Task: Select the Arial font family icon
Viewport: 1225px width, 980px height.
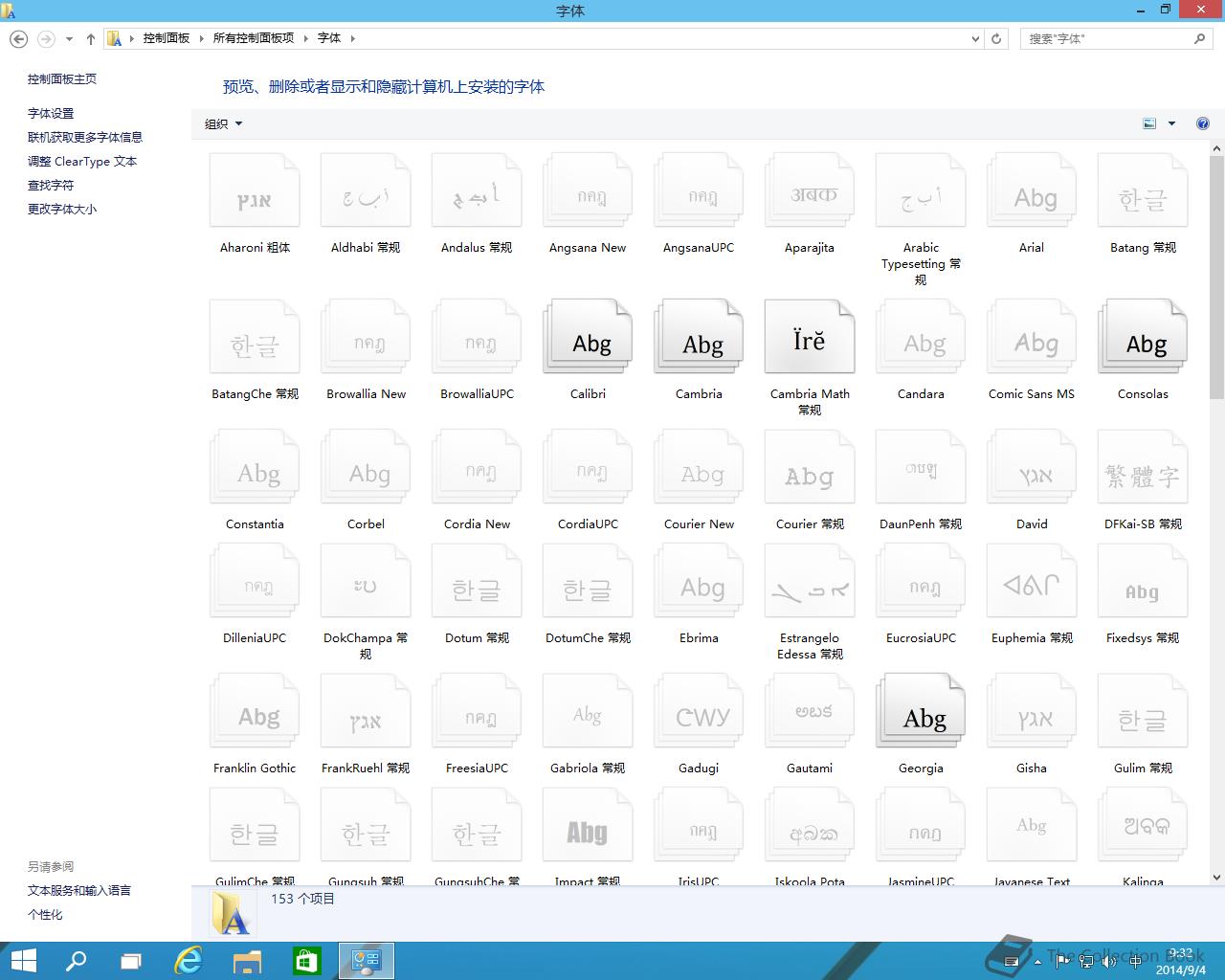Action: pyautogui.click(x=1032, y=190)
